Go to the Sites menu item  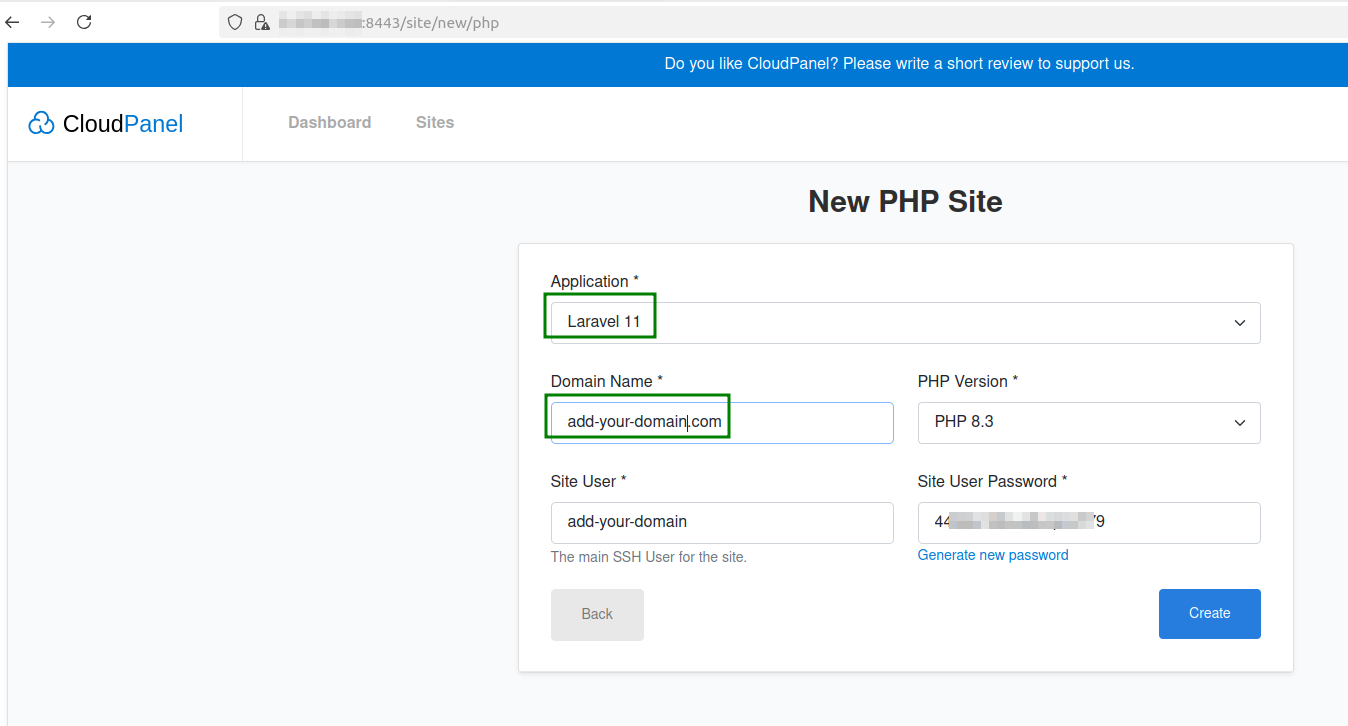tap(435, 122)
